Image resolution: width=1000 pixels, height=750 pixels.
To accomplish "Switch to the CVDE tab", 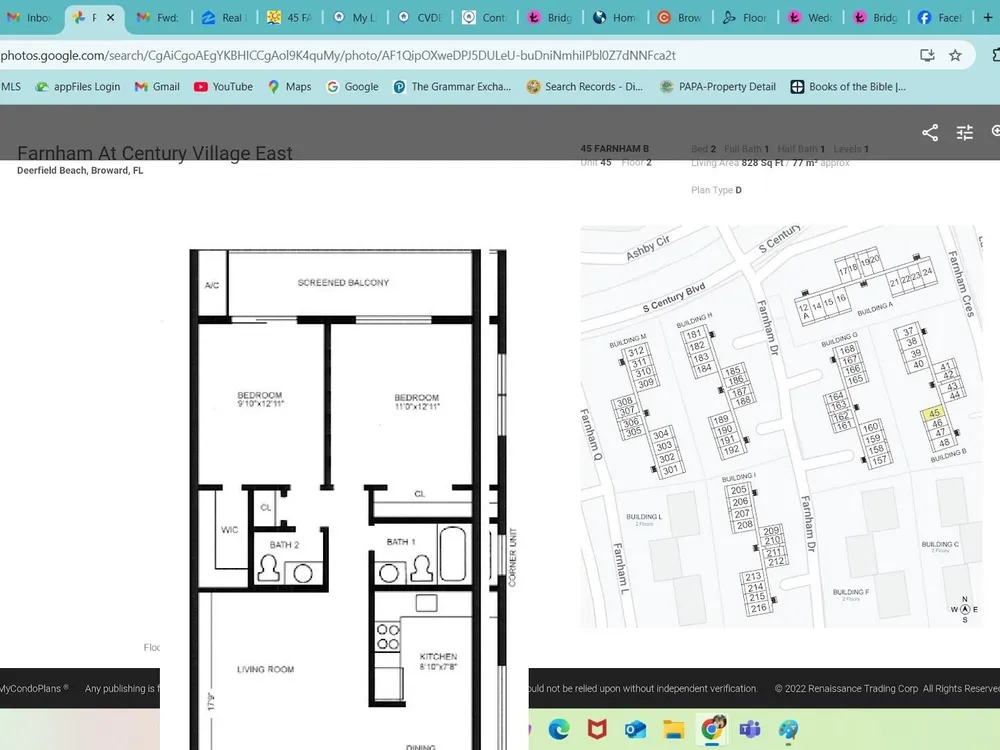I will tap(421, 18).
